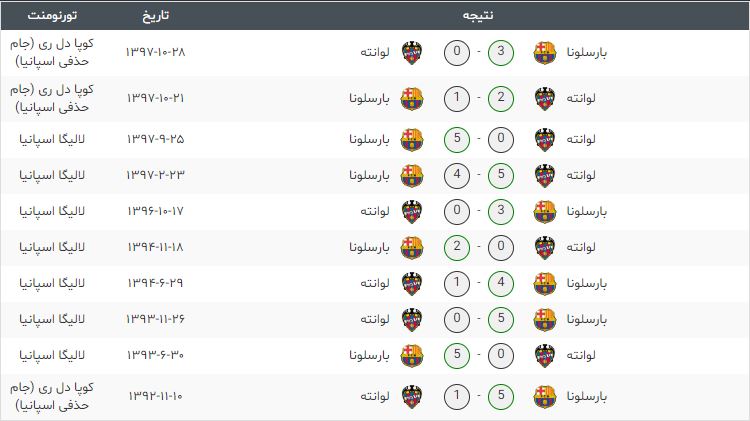Click Barcelona crest in 1397-10-28 match row
The image size is (750, 421).
point(545,52)
